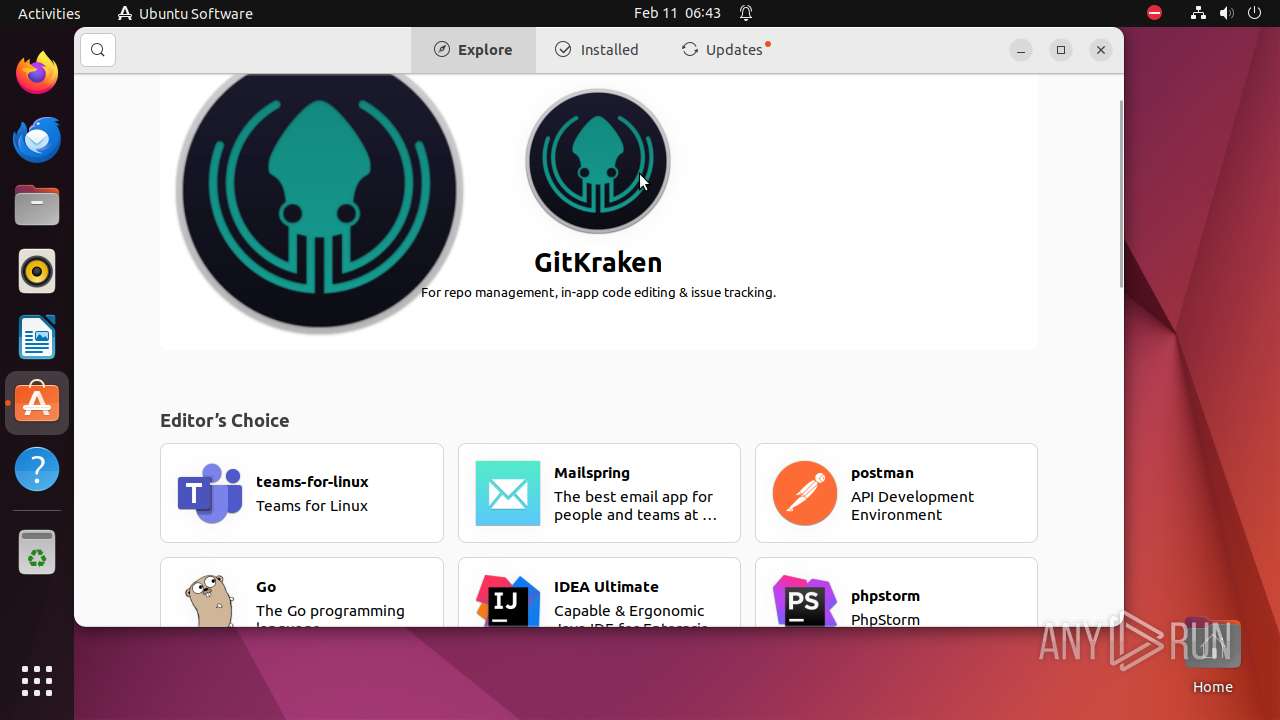Open the Mailspring app card
Screen dimensions: 1280x720
[599, 493]
